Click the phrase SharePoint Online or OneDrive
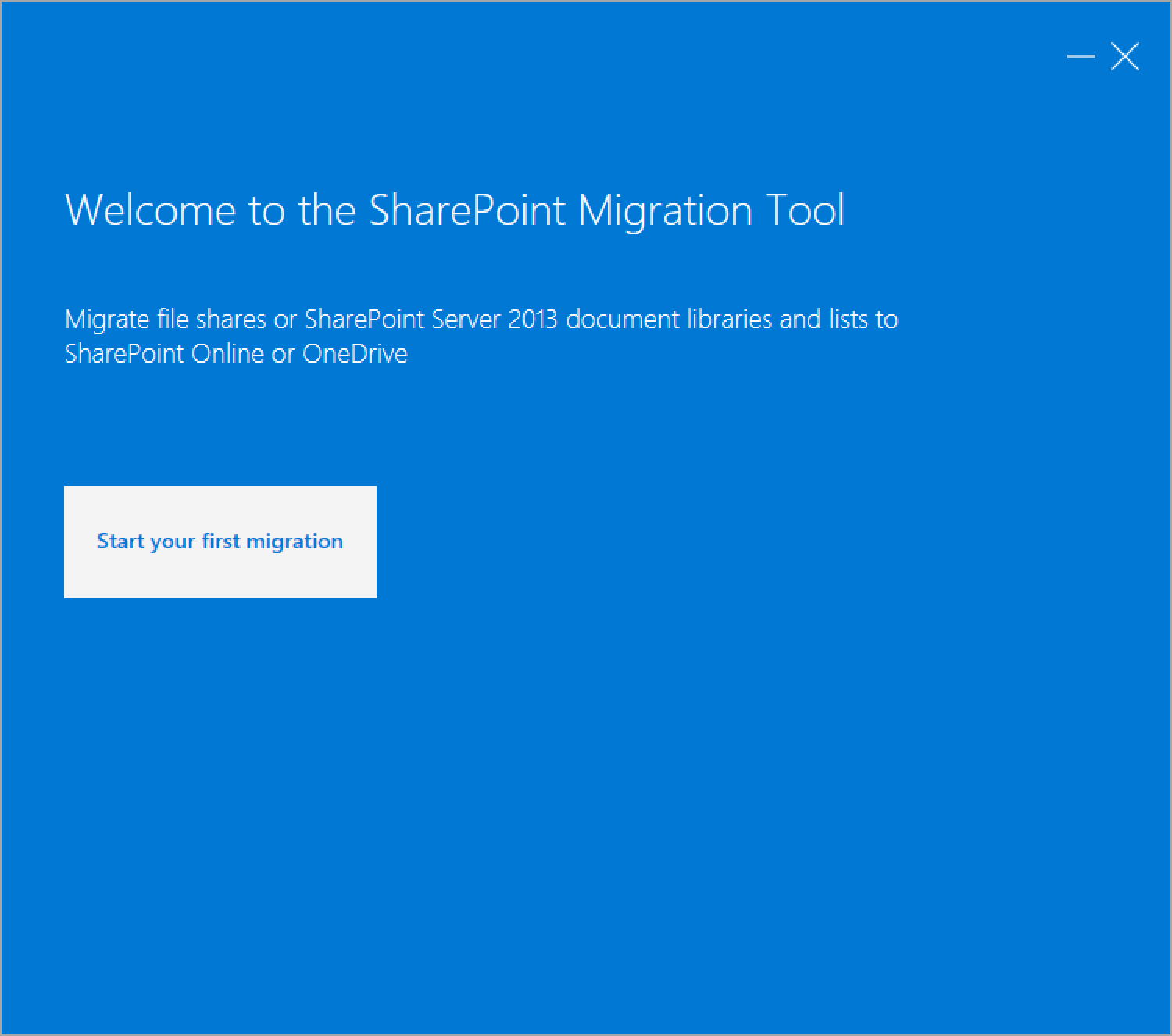 click(236, 353)
